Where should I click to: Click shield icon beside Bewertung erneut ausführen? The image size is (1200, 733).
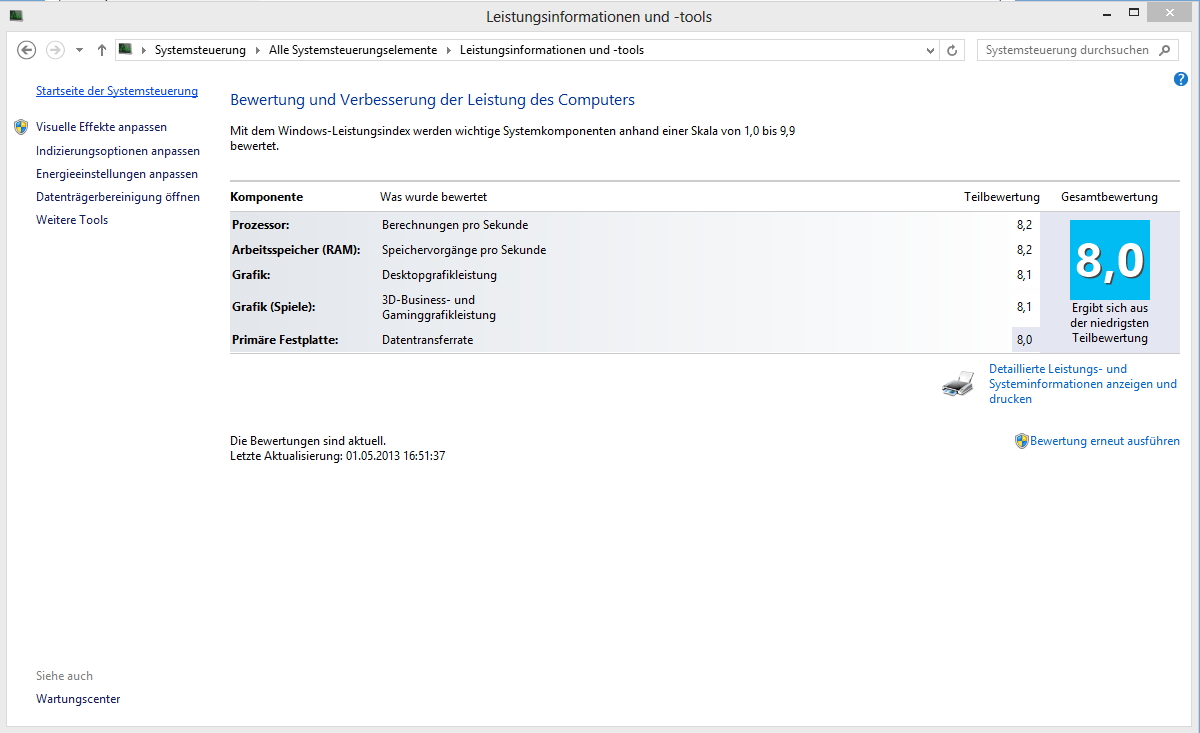click(x=1021, y=441)
